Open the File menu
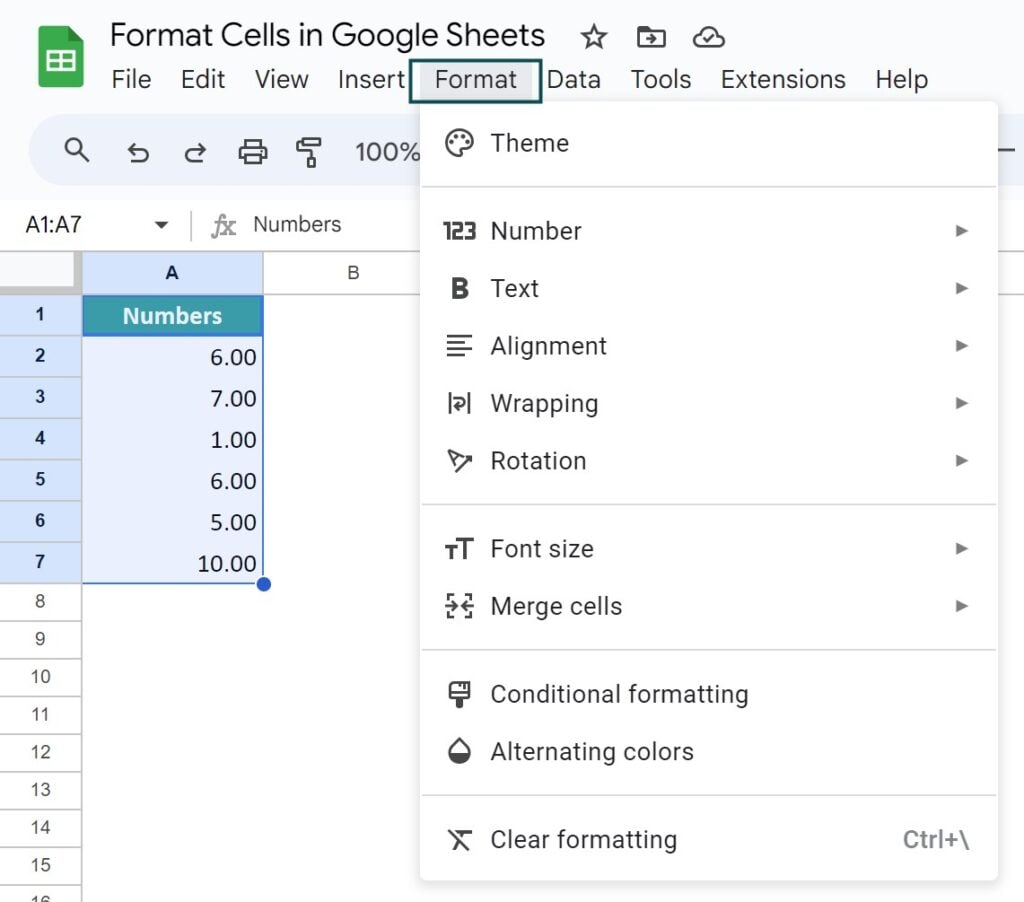 point(131,80)
